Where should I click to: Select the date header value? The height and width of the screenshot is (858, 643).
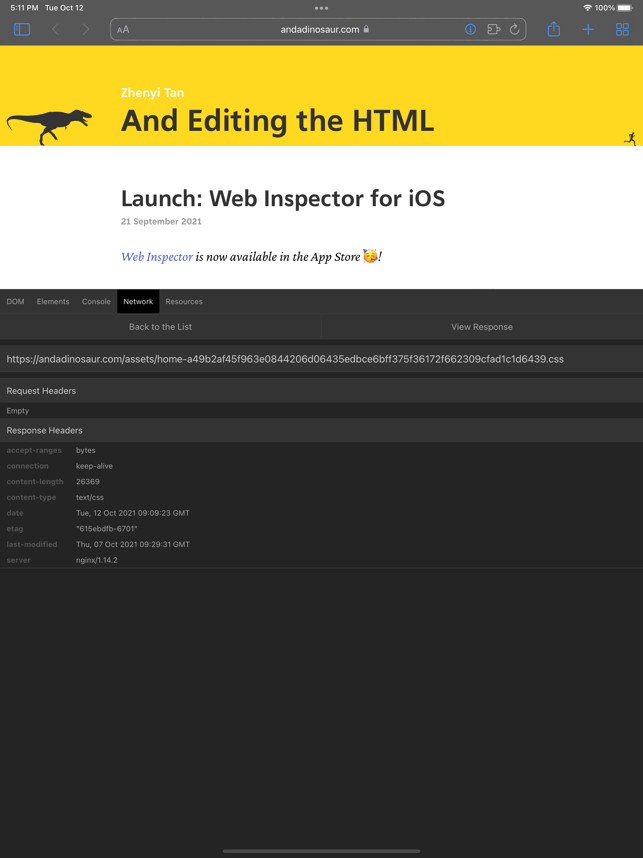click(133, 513)
